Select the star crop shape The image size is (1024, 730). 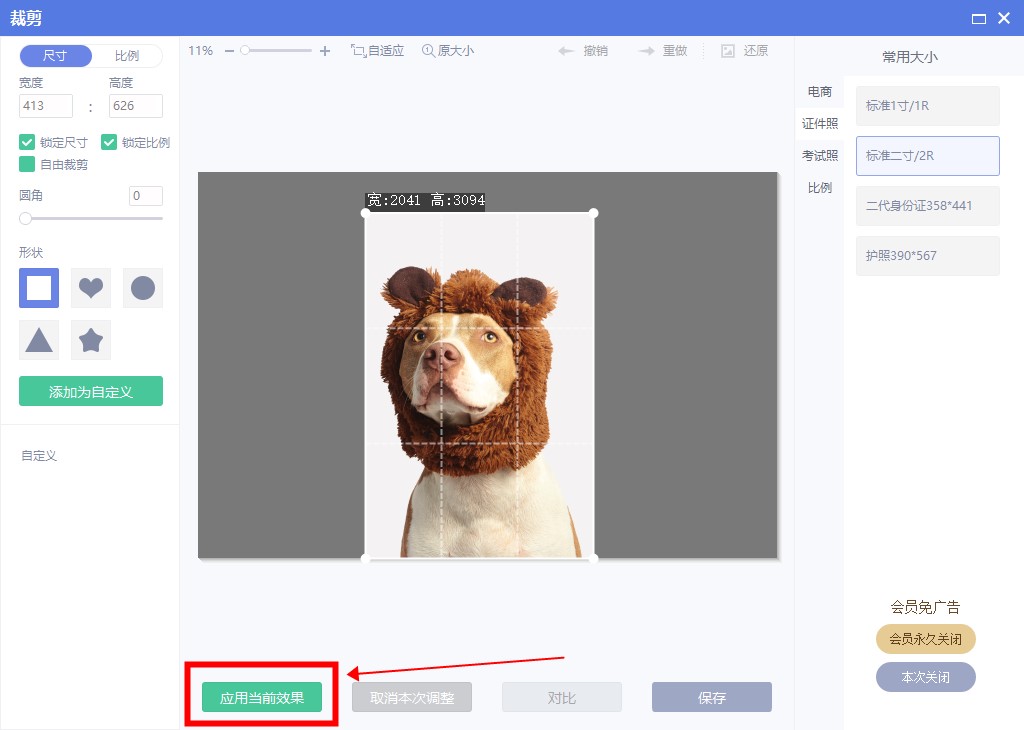(91, 340)
